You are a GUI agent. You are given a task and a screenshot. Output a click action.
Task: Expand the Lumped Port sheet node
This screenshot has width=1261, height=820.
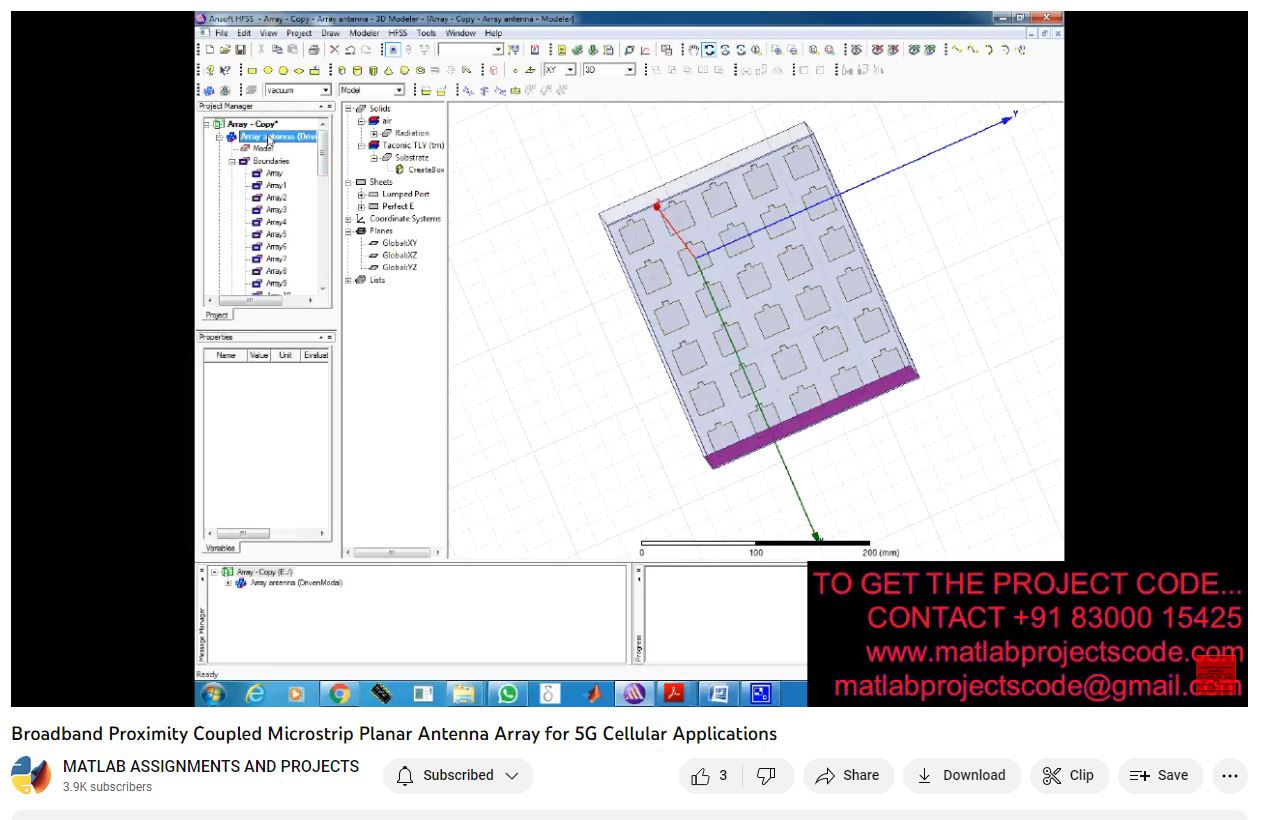click(361, 194)
